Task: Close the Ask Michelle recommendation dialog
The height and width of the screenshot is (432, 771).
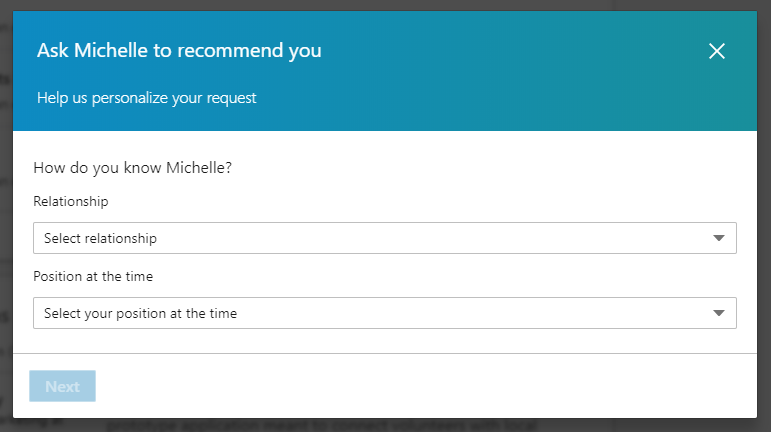Action: point(716,51)
